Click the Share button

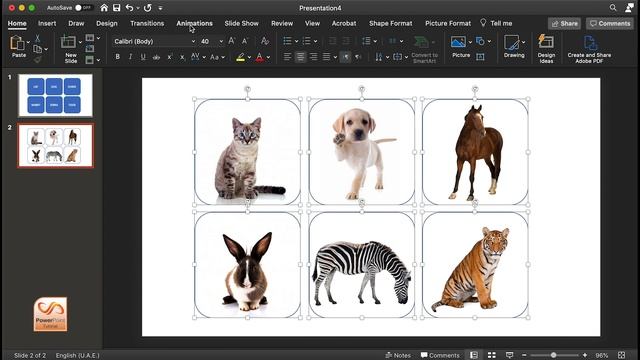(x=564, y=23)
